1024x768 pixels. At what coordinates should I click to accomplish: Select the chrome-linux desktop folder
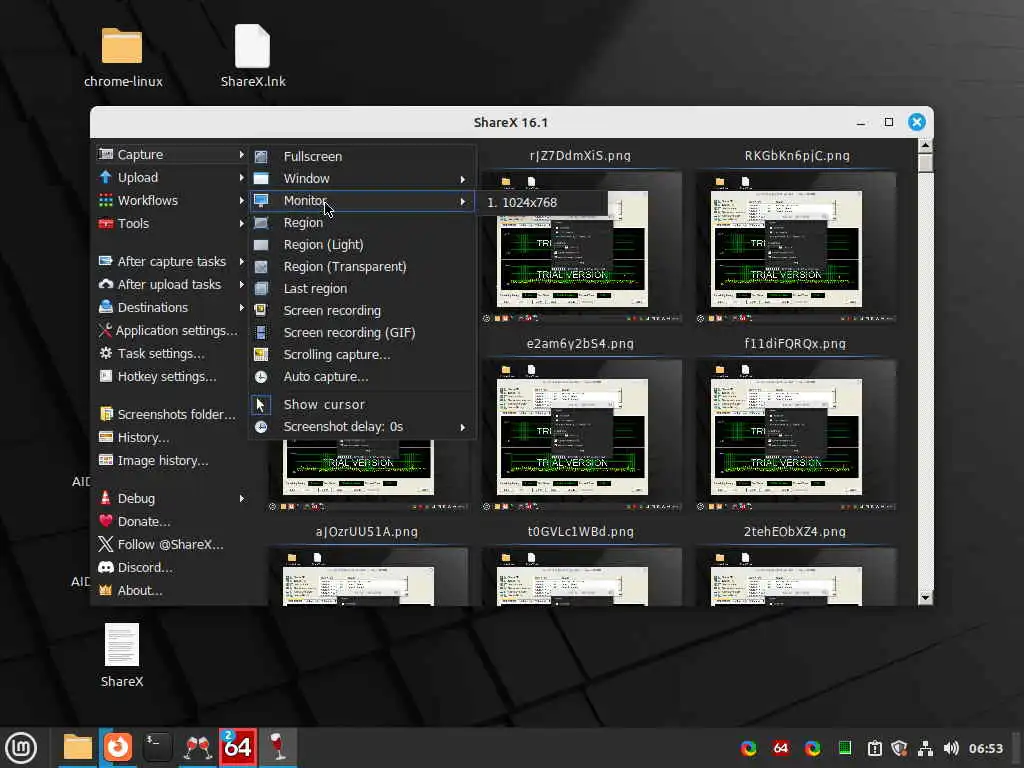point(123,56)
